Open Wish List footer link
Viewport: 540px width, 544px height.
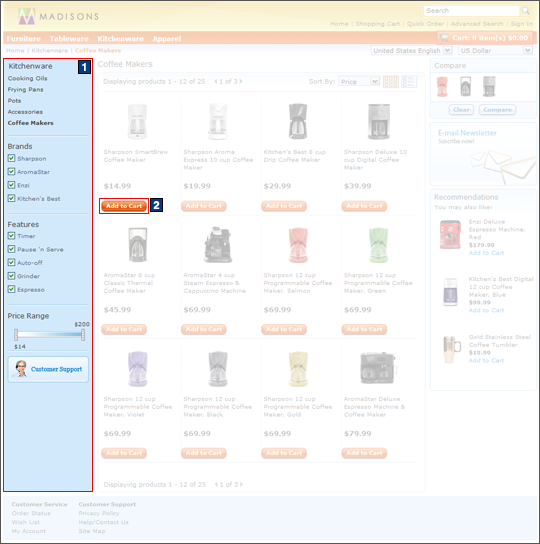click(26, 522)
